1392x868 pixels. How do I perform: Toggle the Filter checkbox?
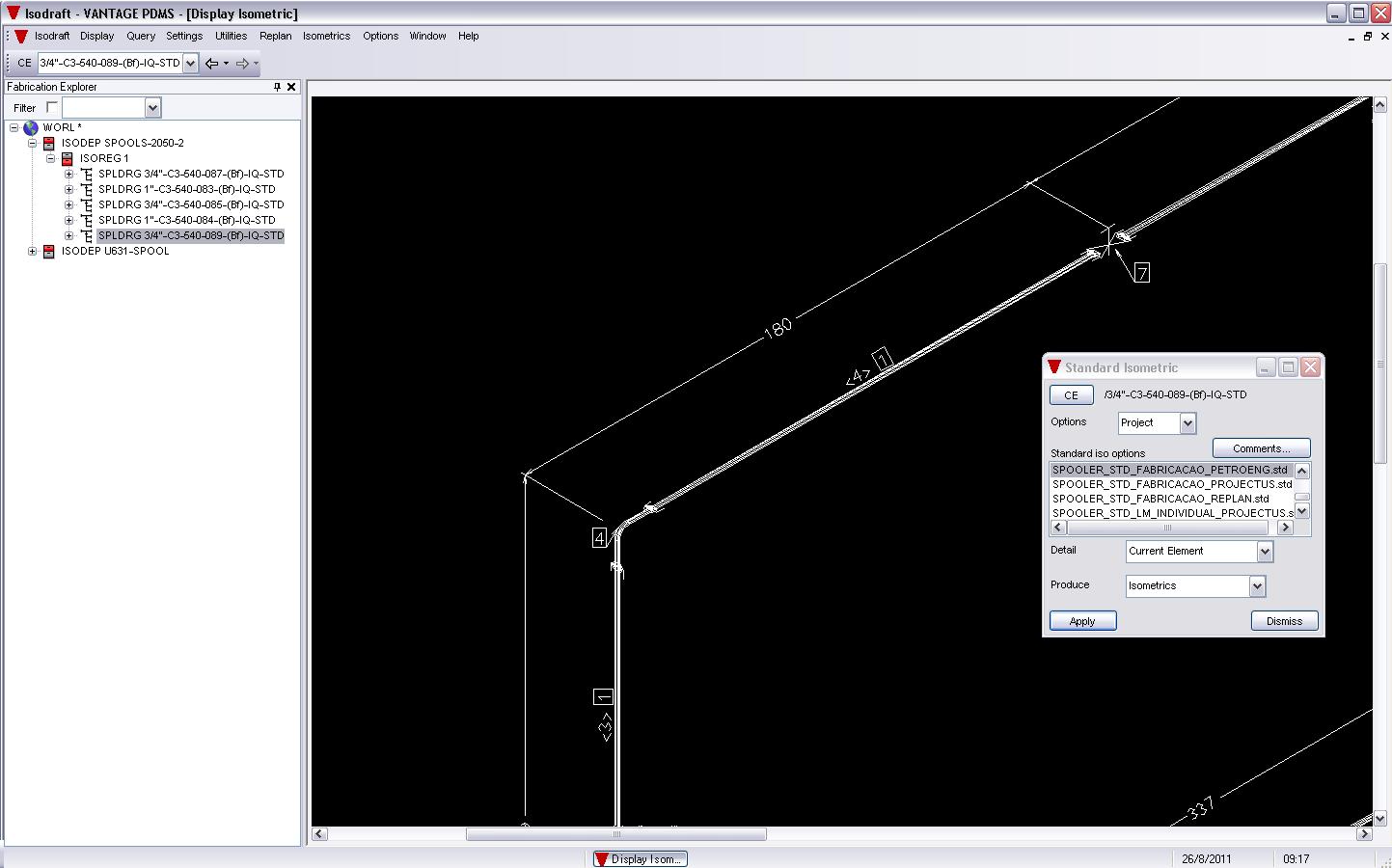52,107
